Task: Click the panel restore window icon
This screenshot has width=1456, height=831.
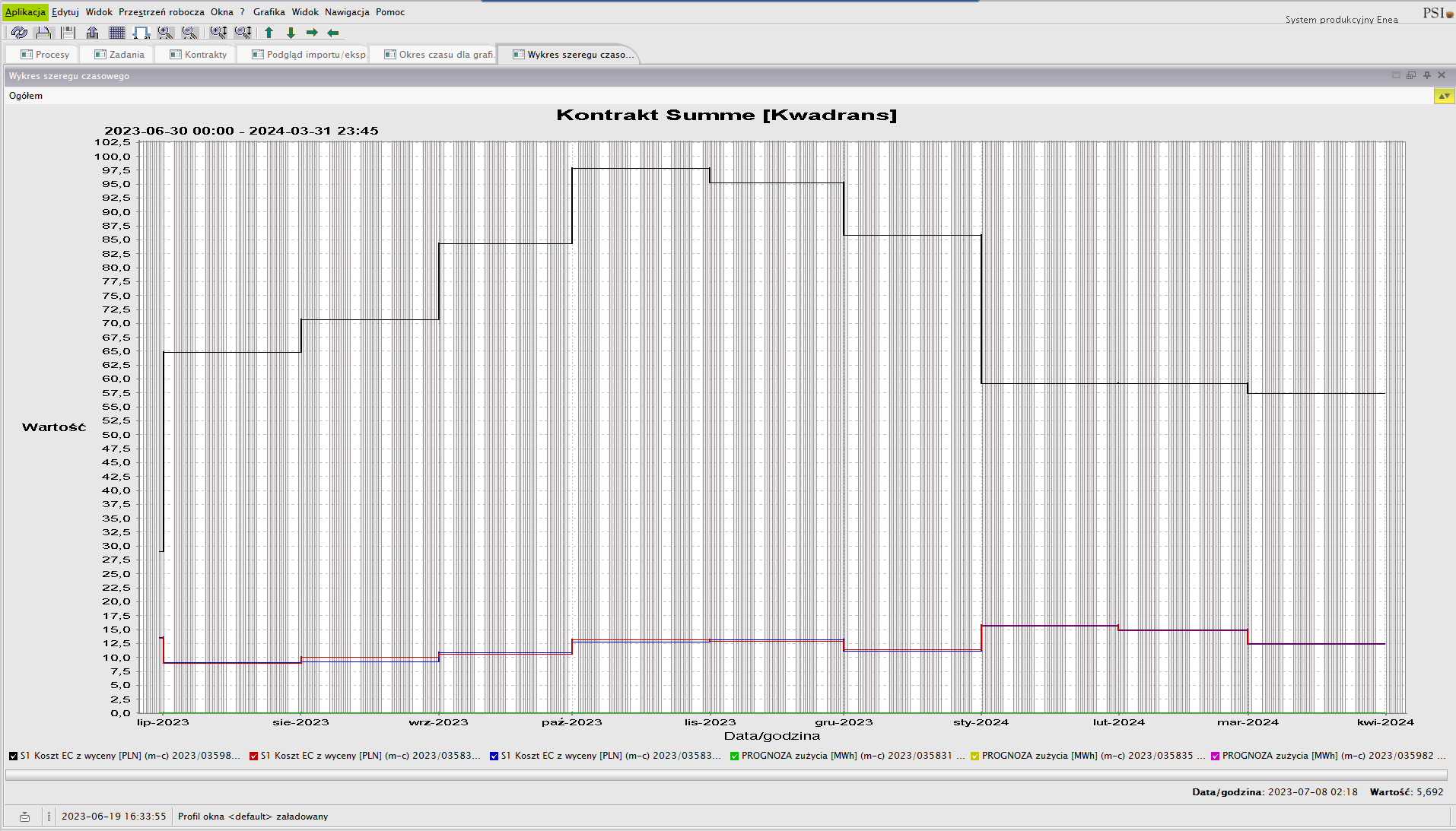Action: [1411, 75]
